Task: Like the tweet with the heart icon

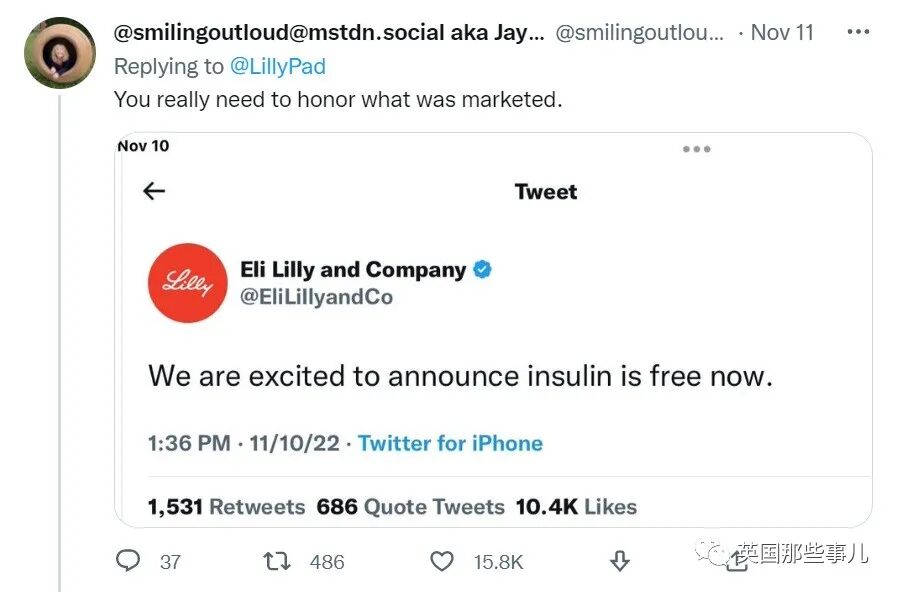Action: point(442,561)
